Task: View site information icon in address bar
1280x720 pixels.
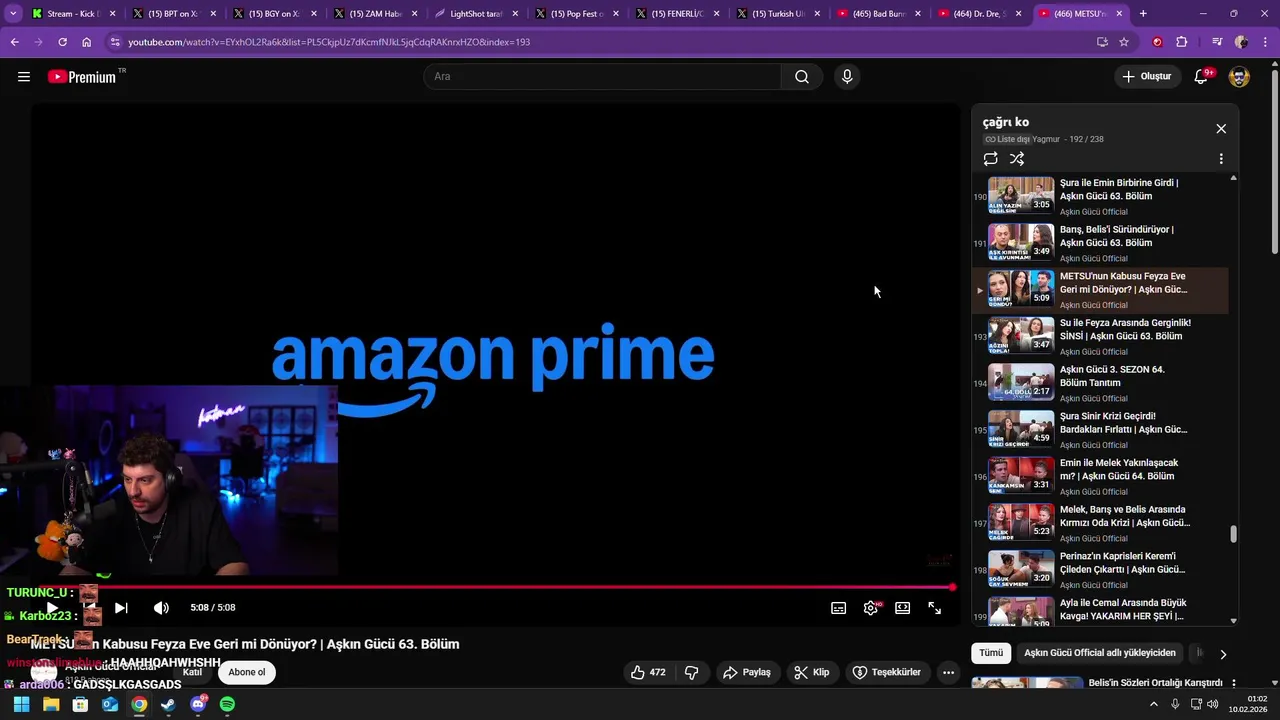Action: 115,42
